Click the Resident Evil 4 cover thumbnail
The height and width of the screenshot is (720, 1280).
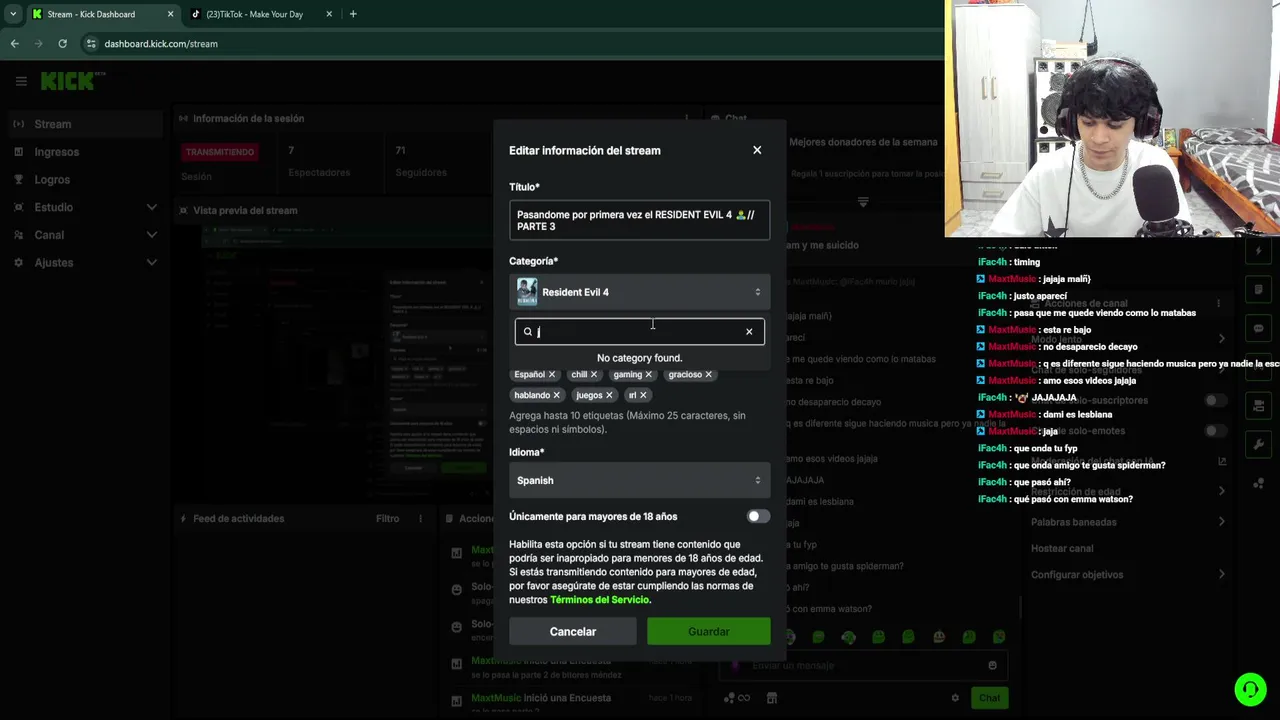(527, 292)
